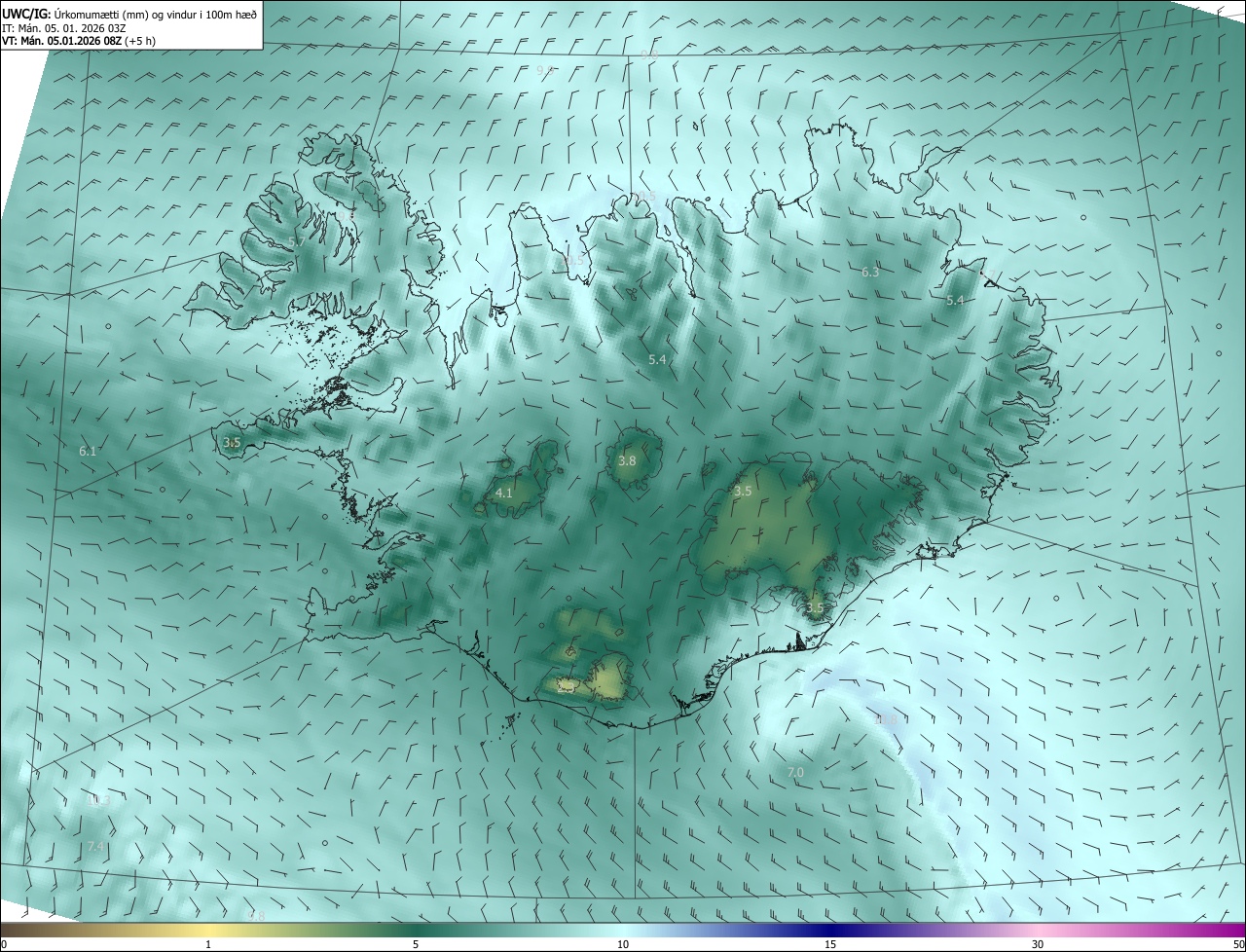Click the 15 tick label on the color scale
The height and width of the screenshot is (952, 1246).
[830, 944]
